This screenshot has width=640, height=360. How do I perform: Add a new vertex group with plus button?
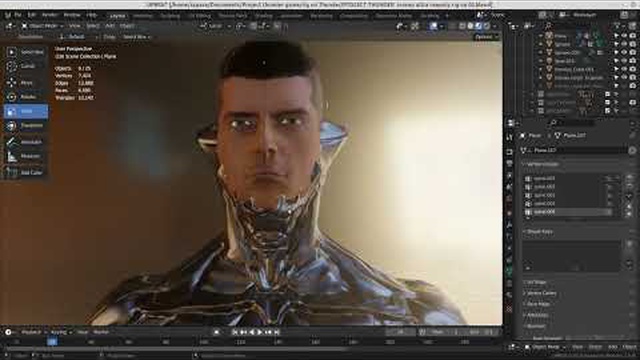click(630, 178)
